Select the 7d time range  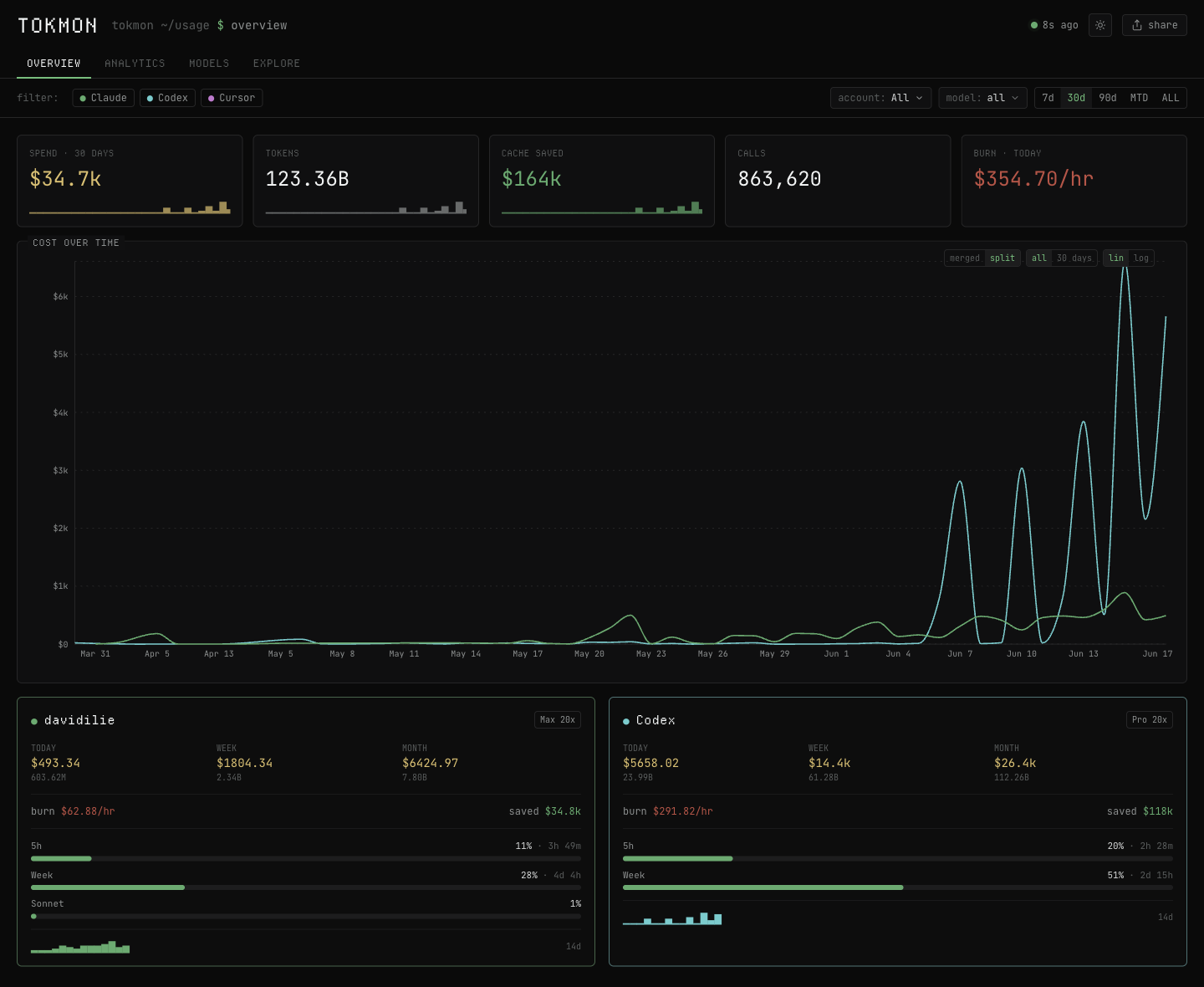pyautogui.click(x=1048, y=98)
